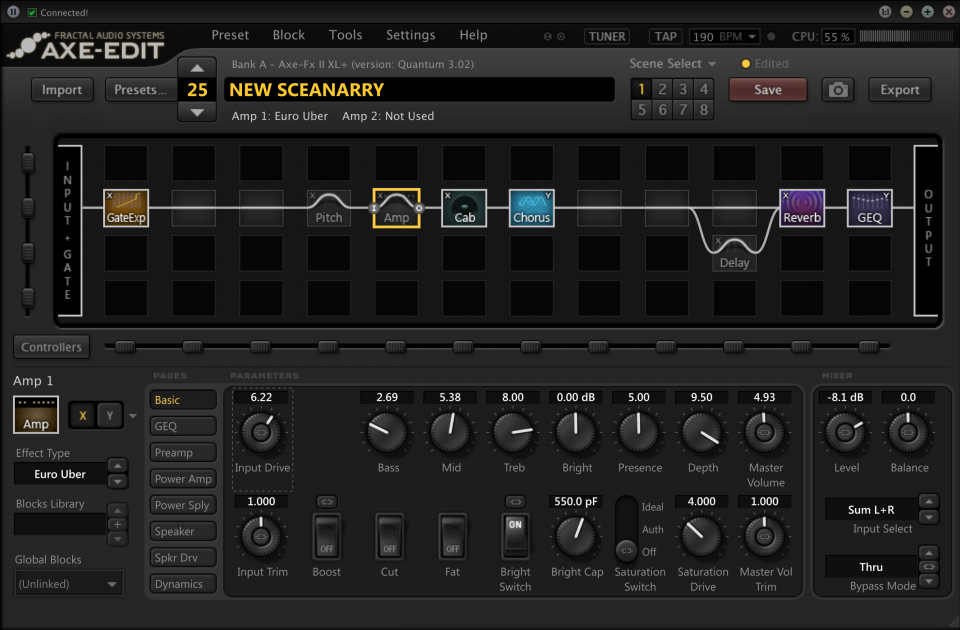Open the Global Blocks Unlinked dropdown
The width and height of the screenshot is (960, 630).
click(x=69, y=584)
